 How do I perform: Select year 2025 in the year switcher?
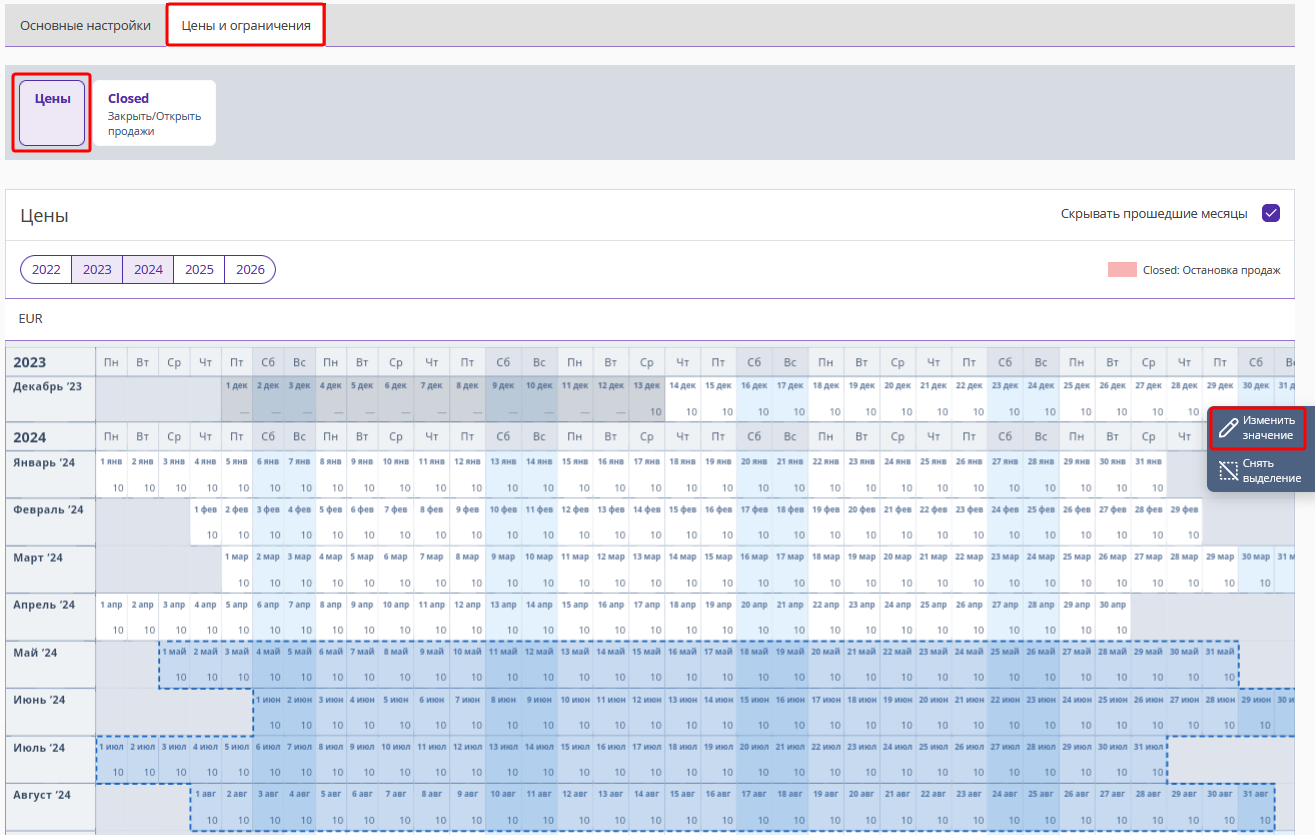point(199,269)
